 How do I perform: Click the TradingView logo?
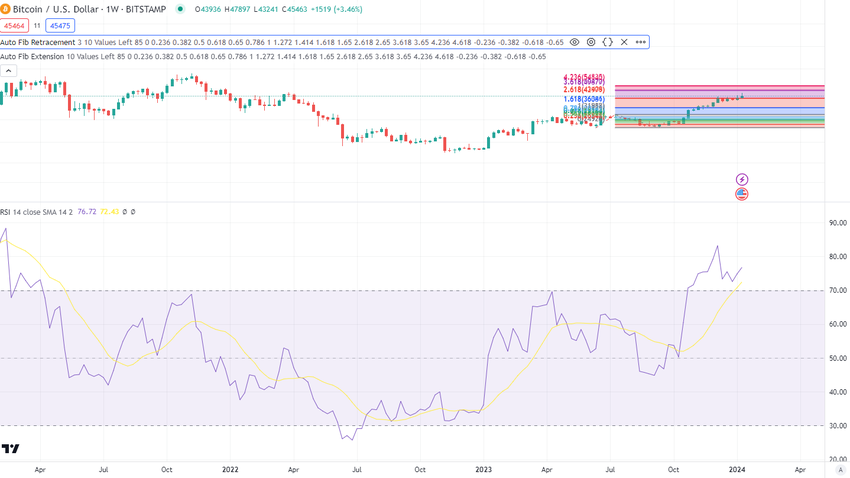10,448
